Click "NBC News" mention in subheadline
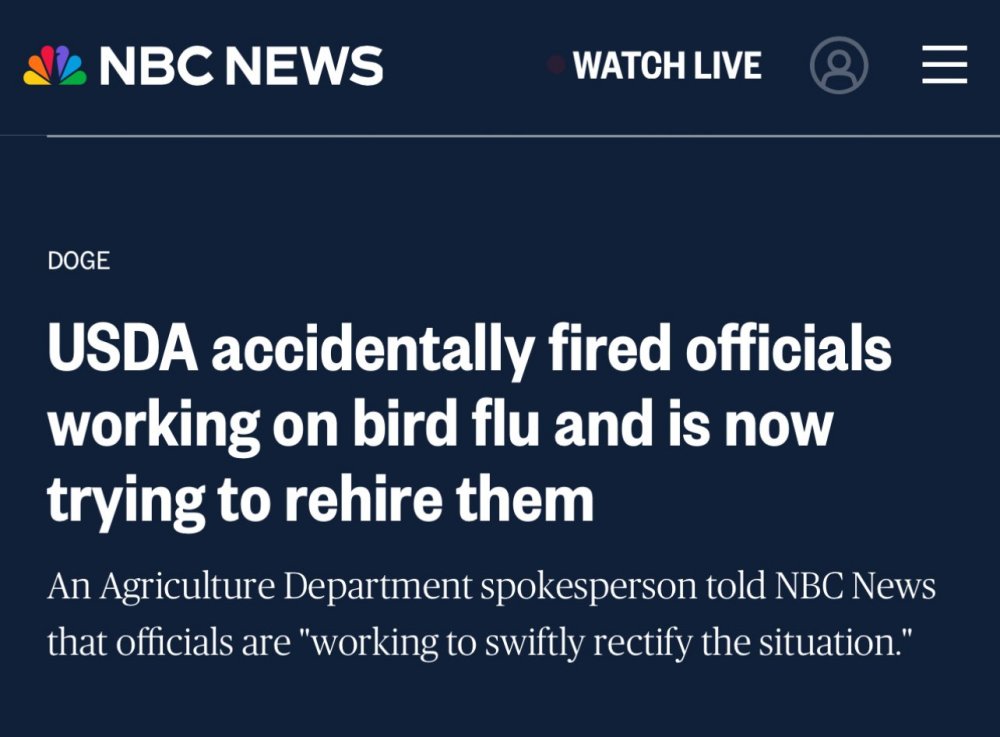Viewport: 1000px width, 737px height. pos(855,586)
